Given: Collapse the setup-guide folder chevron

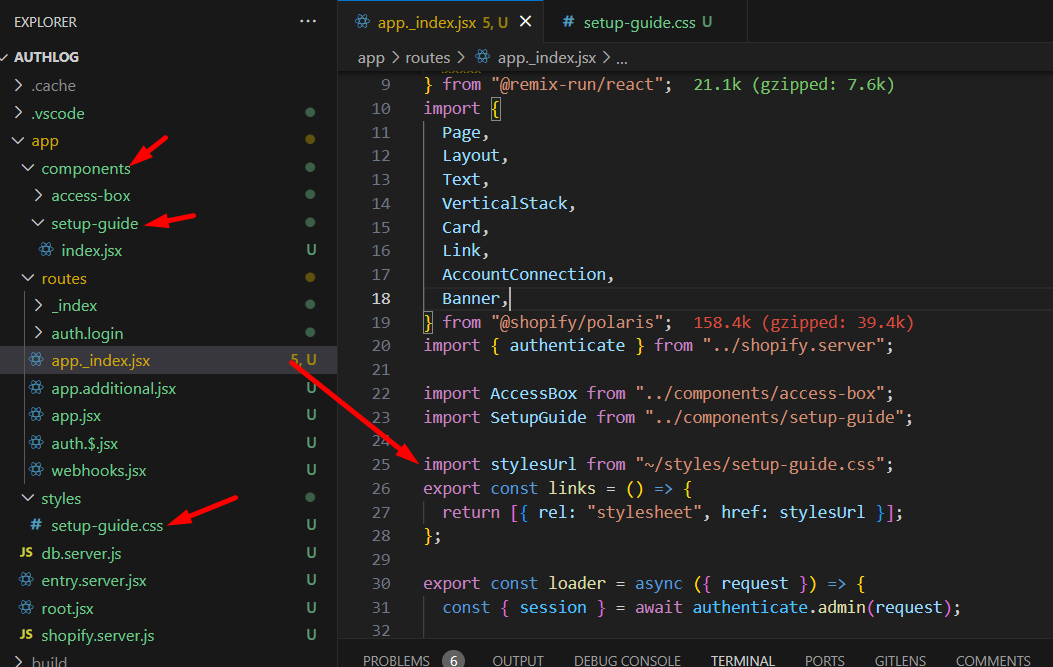Looking at the screenshot, I should click(x=38, y=223).
